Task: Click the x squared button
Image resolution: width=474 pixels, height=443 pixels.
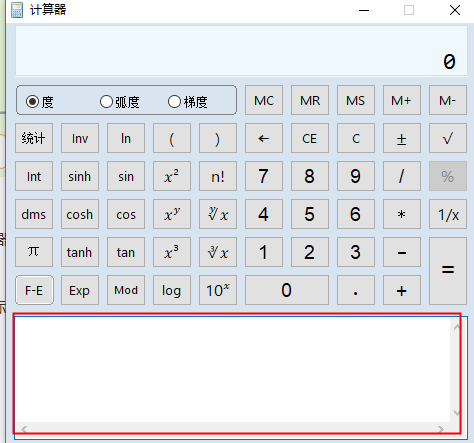Action: (172, 176)
